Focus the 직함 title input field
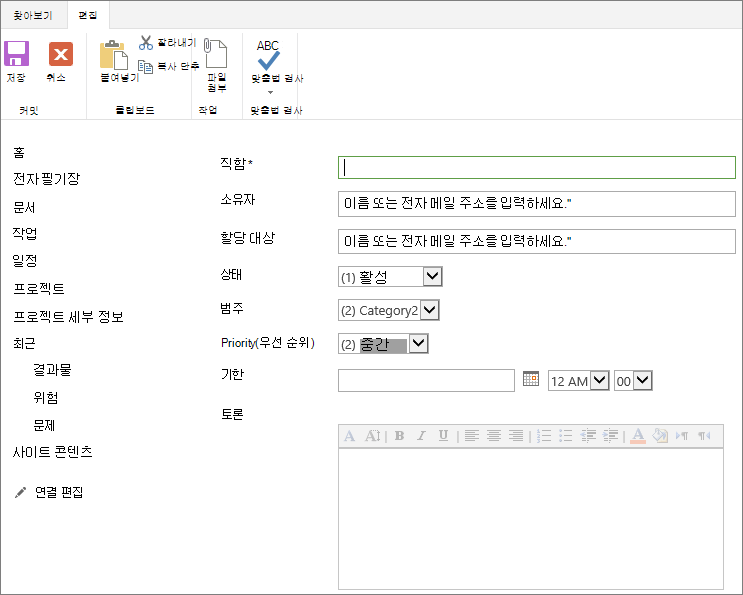743x595 pixels. click(536, 168)
